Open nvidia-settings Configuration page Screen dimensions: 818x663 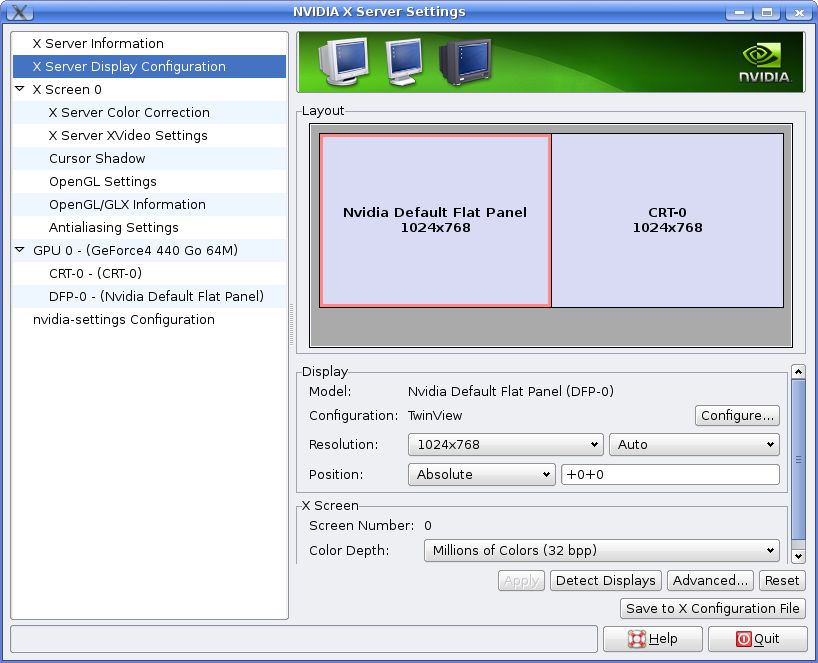pos(149,319)
